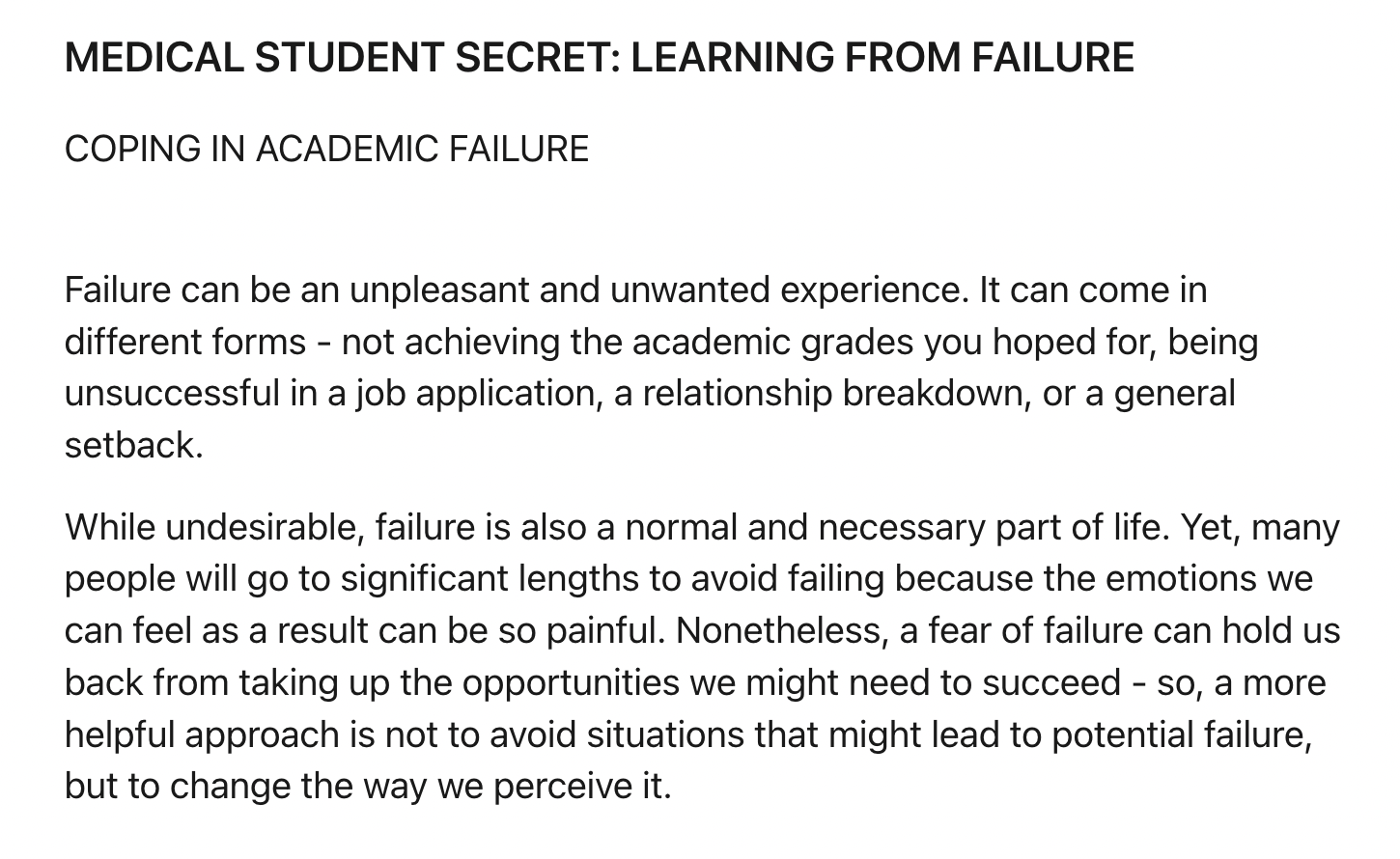This screenshot has width=1400, height=859.
Task: Click the word "setback." ending first paragraph
Action: click(x=134, y=446)
